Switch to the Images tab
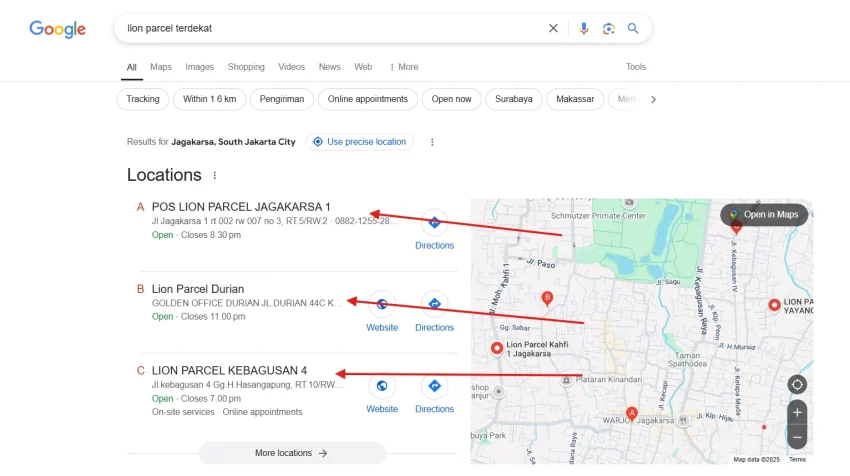This screenshot has height=476, width=850. [x=199, y=67]
